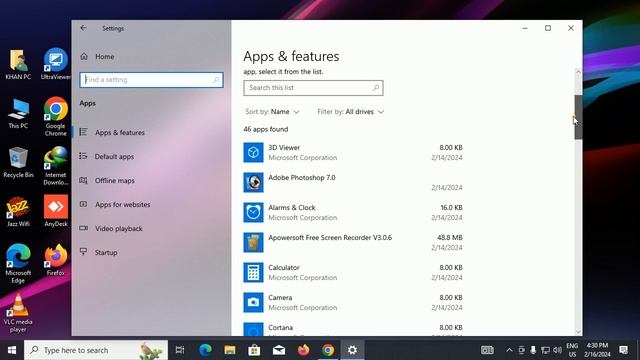Open the notification center icon
Image resolution: width=640 pixels, height=360 pixels.
623,350
